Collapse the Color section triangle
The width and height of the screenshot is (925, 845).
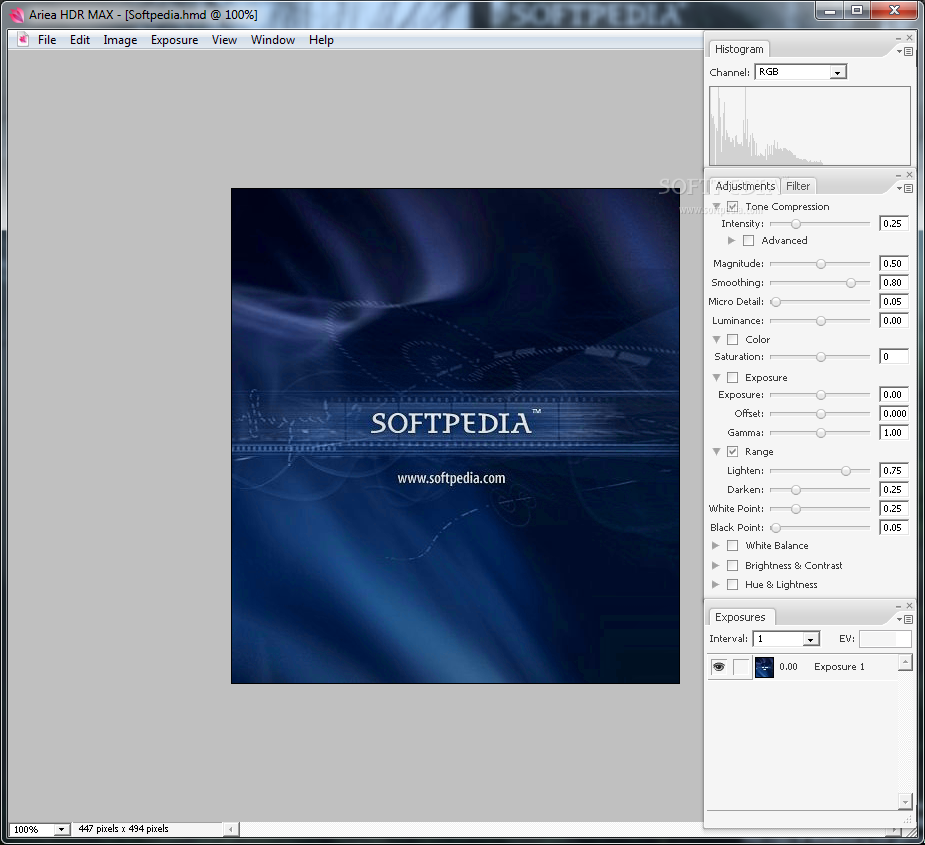point(716,340)
